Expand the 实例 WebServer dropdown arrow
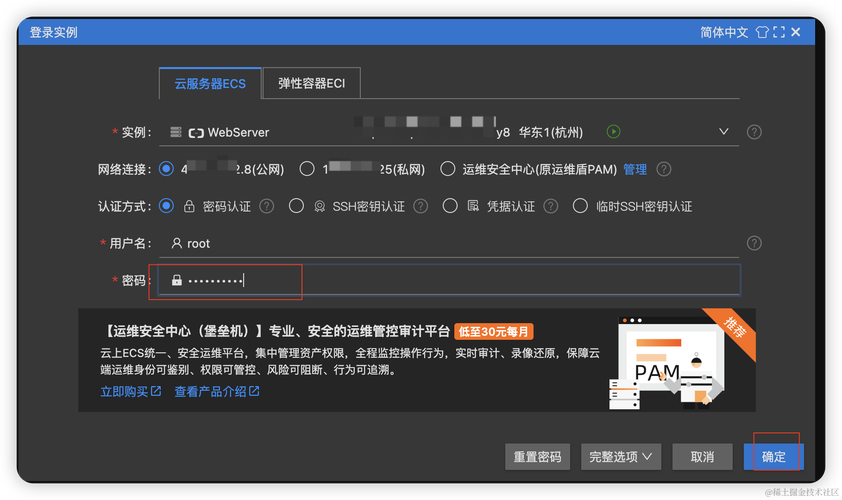 pos(723,132)
